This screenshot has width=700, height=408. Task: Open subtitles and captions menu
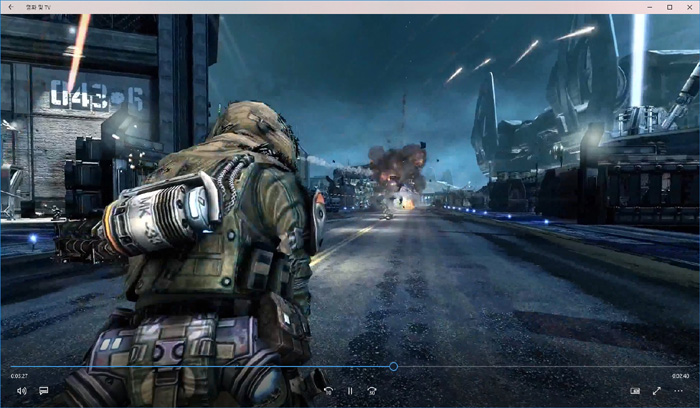(43, 391)
